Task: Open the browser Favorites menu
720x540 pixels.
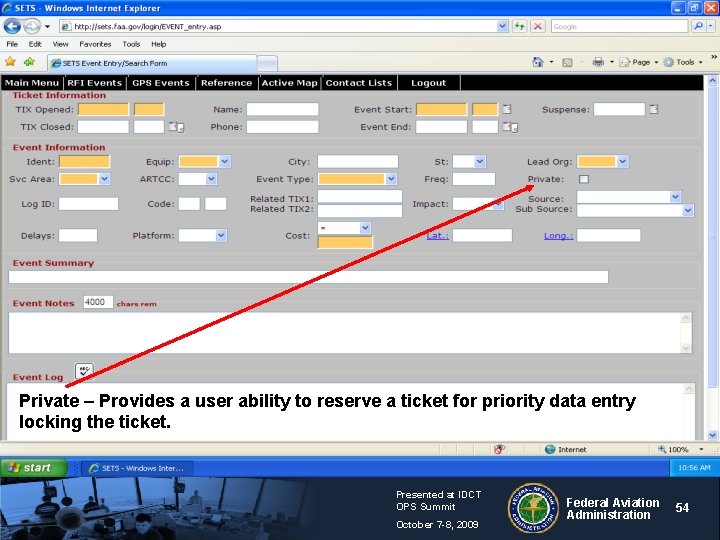Action: point(95,44)
